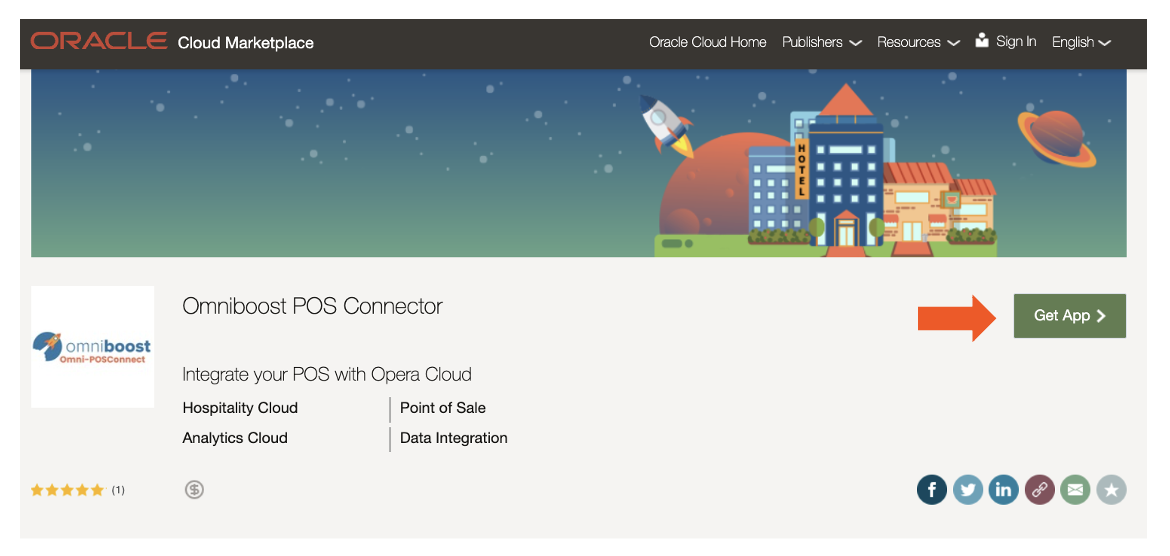Copy the listing link icon
Screen dimensions: 1170x556
tap(1039, 490)
